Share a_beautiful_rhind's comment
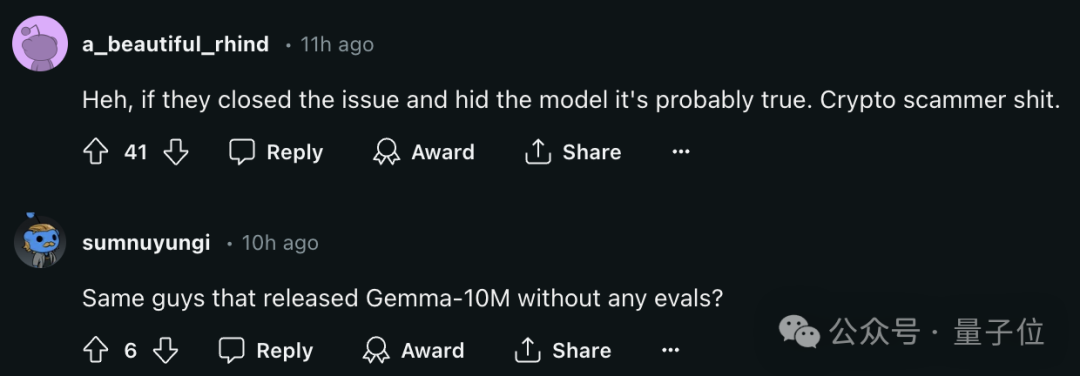The height and width of the screenshot is (376, 1080). (573, 152)
